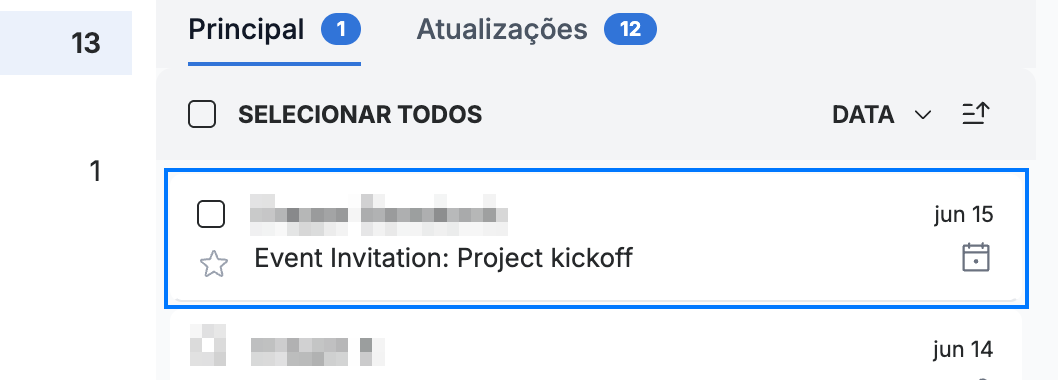Check the box for the Project kickoff email
The width and height of the screenshot is (1058, 380).
coord(211,215)
